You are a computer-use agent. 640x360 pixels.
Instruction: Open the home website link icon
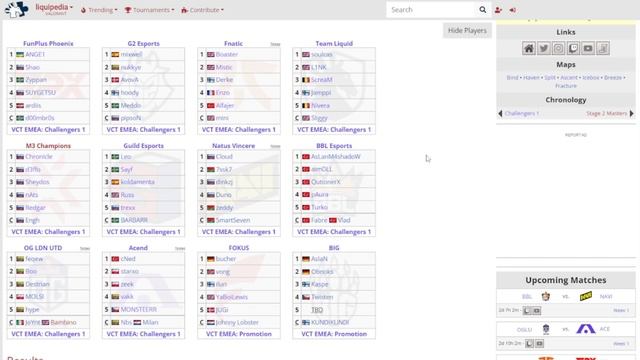coord(529,48)
